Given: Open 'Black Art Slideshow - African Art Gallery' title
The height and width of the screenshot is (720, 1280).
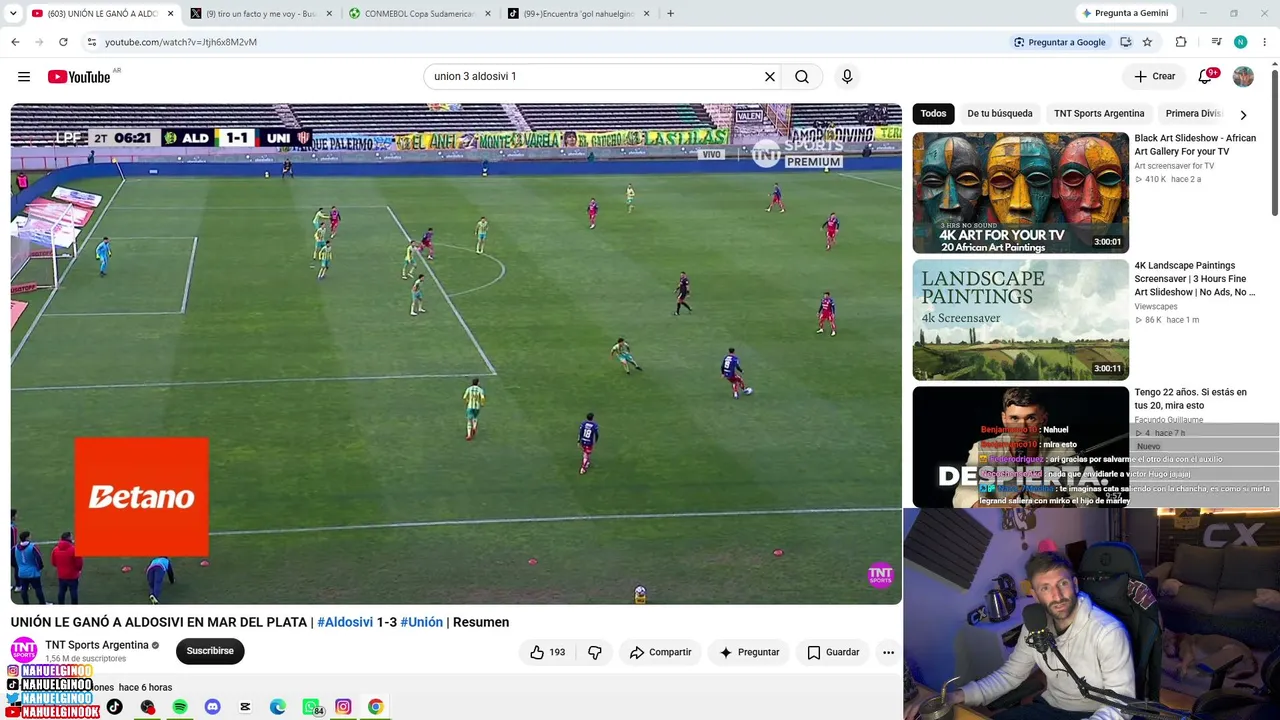Looking at the screenshot, I should tap(1195, 145).
